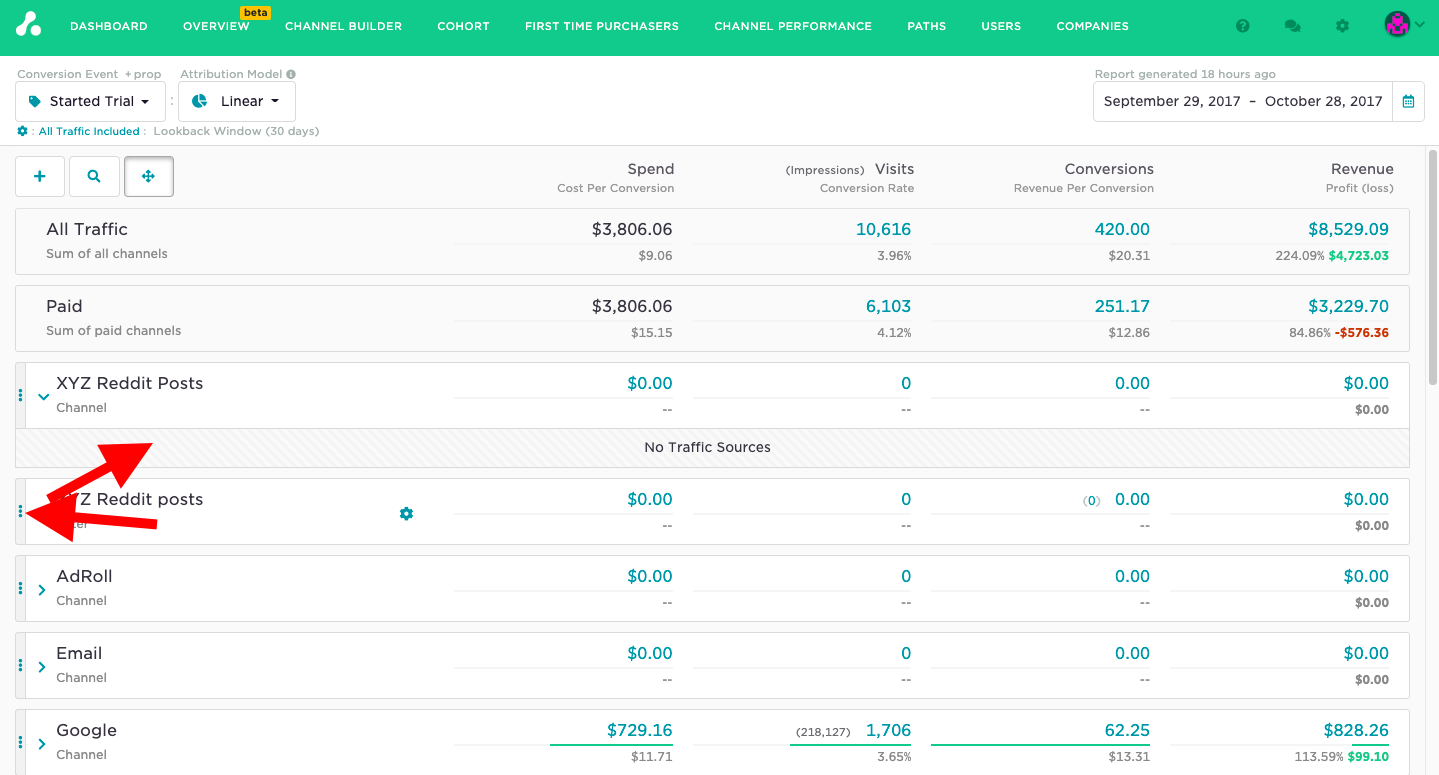Expand the AdRoll channel
The height and width of the screenshot is (775, 1439).
click(x=42, y=590)
